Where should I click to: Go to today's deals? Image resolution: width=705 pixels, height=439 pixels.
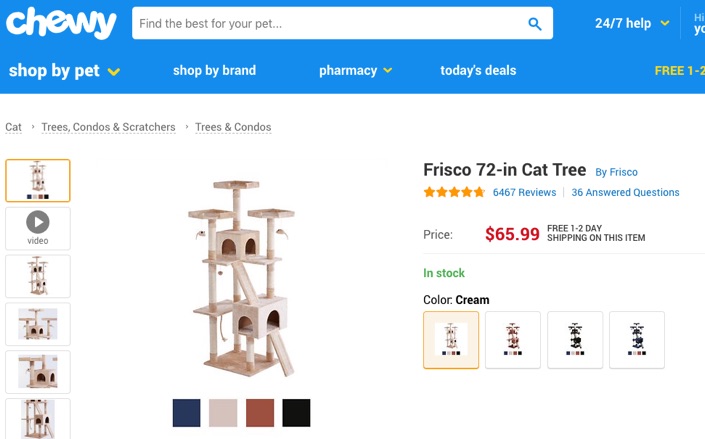click(x=478, y=71)
